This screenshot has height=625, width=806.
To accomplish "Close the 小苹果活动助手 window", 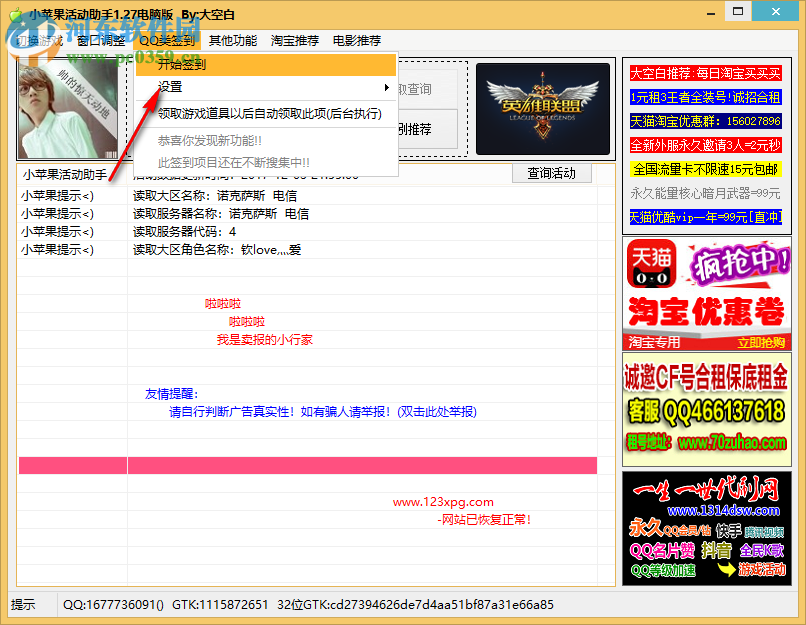I will tap(776, 11).
